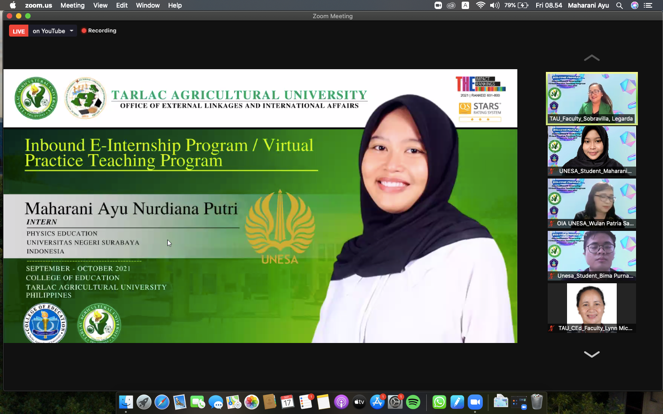Launch Spotify from the dock
The image size is (663, 414).
[413, 402]
